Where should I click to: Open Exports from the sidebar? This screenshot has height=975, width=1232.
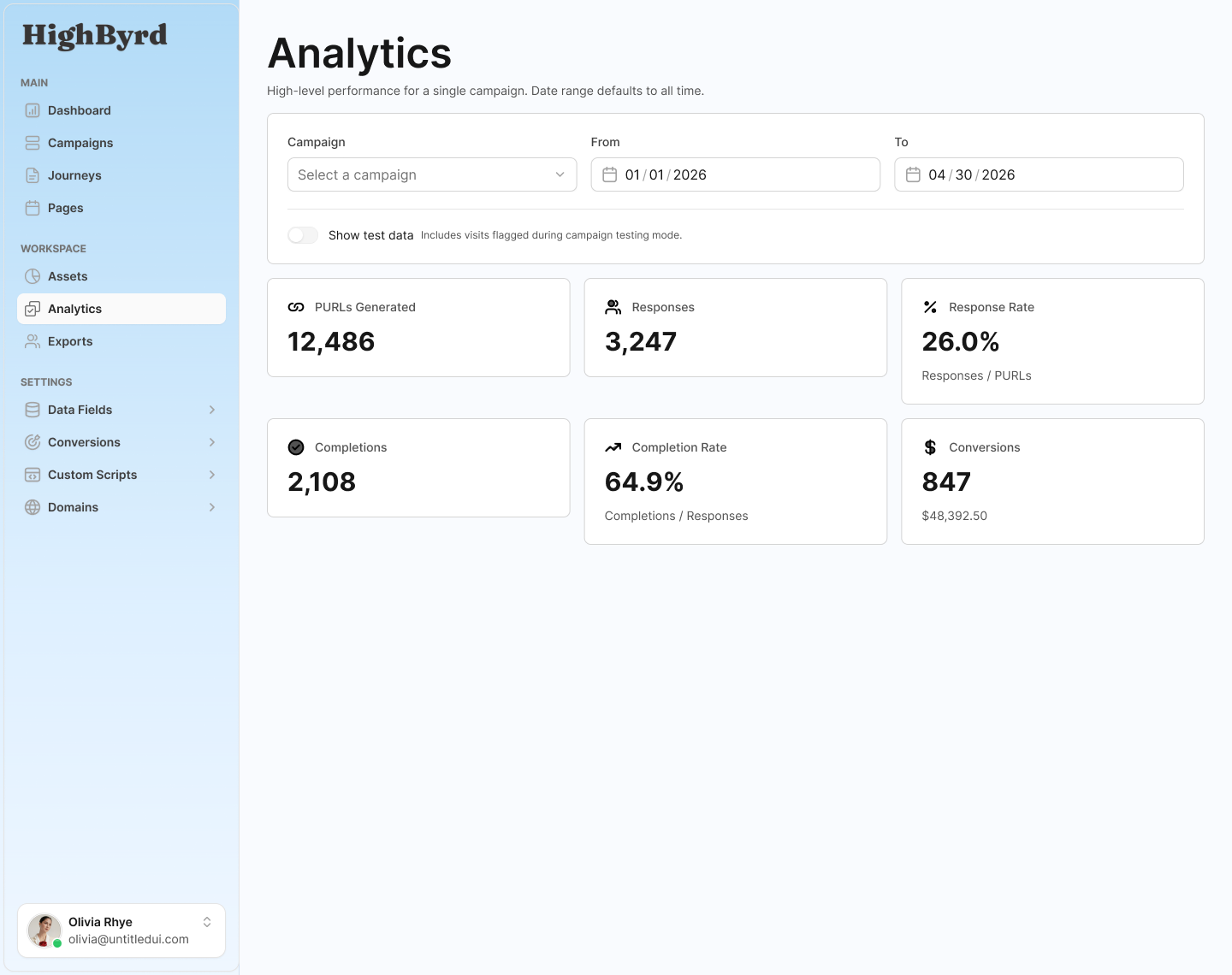(121, 341)
